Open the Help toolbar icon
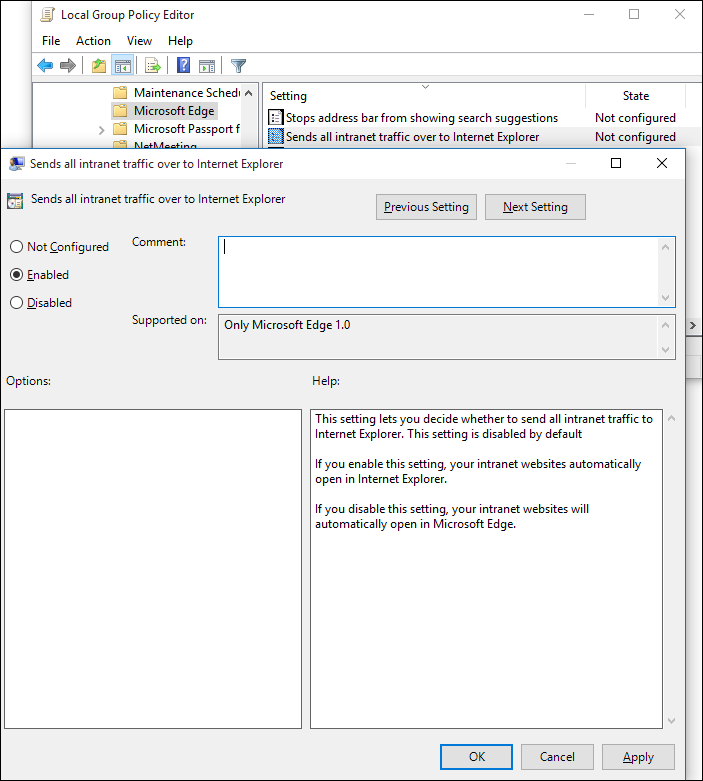 (183, 66)
